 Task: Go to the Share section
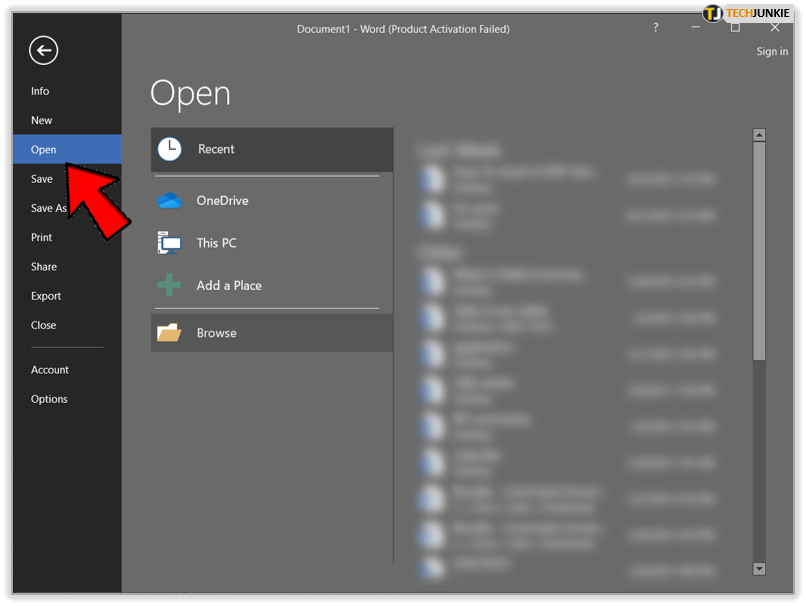[x=44, y=267]
